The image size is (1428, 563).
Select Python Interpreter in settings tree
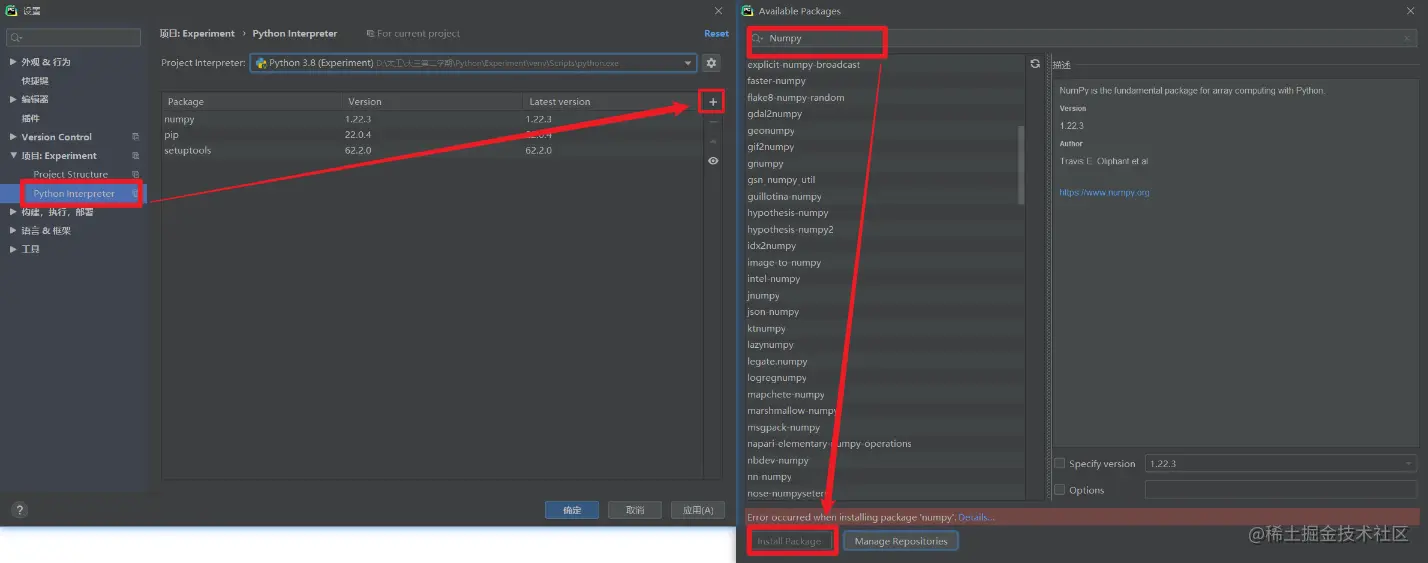74,193
